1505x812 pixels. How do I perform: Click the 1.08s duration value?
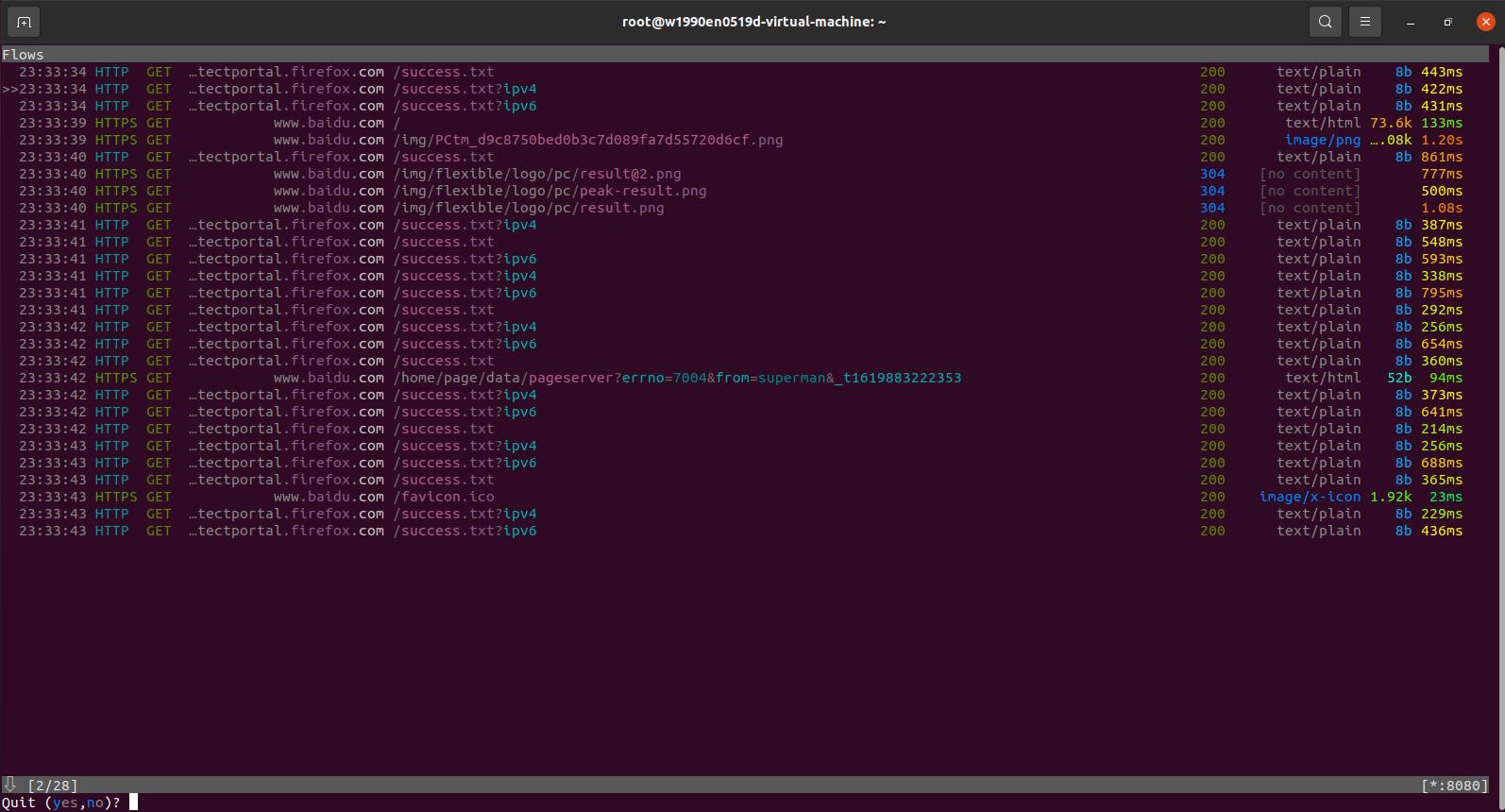click(x=1442, y=208)
